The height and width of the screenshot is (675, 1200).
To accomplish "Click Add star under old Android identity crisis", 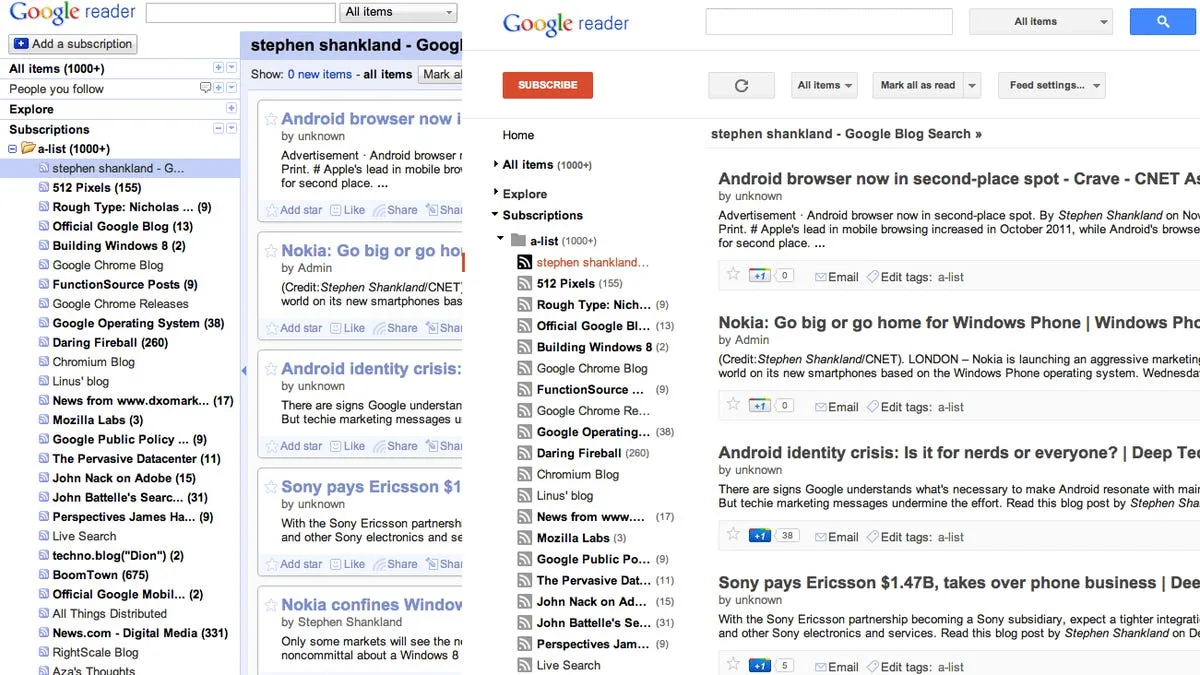I will pos(293,446).
